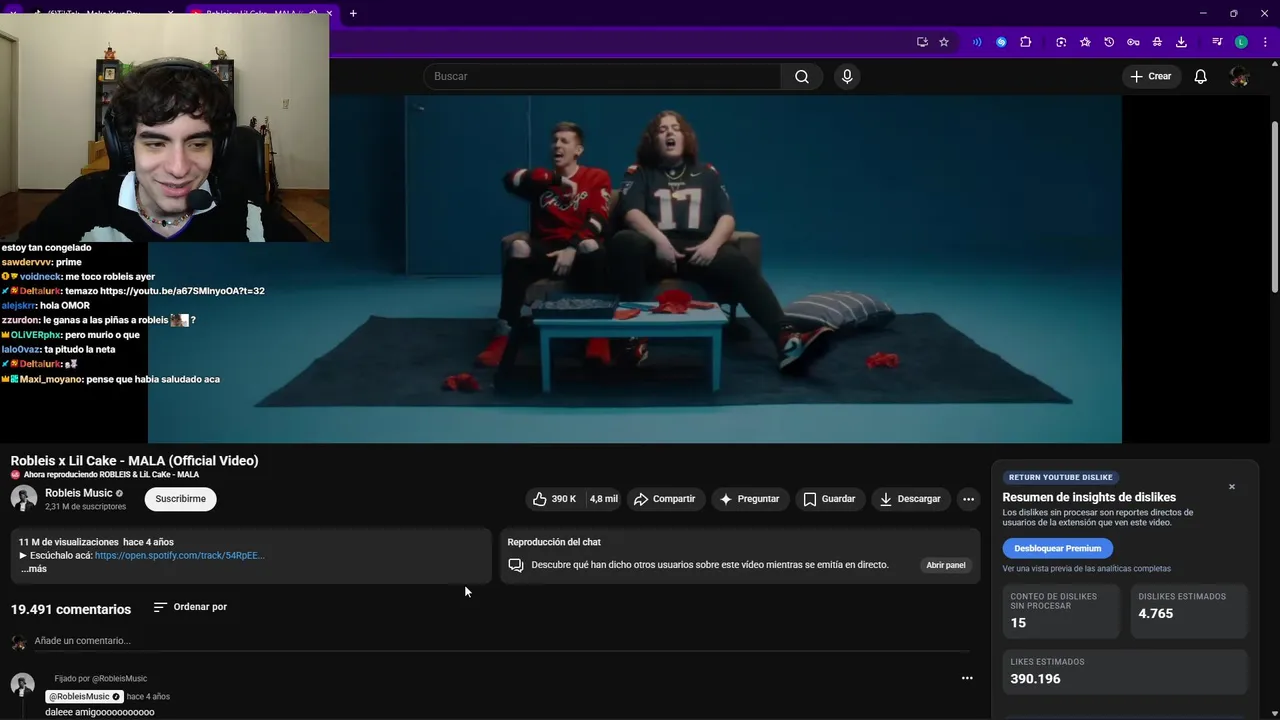Click the Dislikes estimados 4.765 card
Screen dimensions: 1280x720
point(1189,611)
